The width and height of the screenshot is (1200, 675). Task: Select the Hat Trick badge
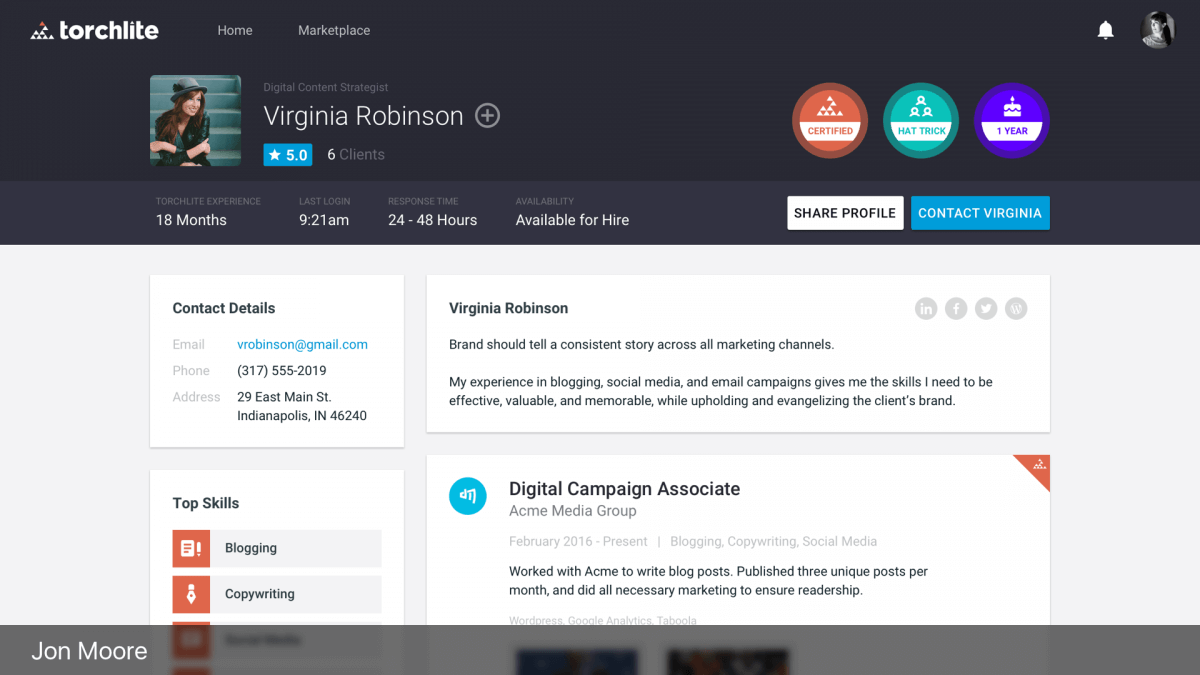pos(921,120)
